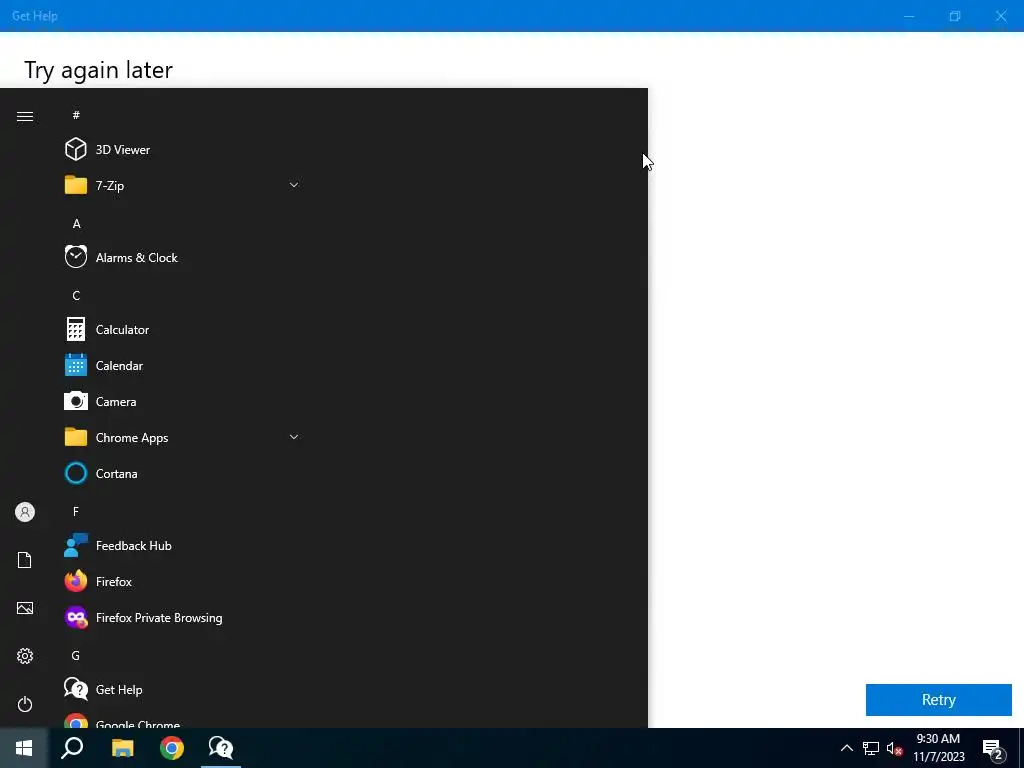Open the Chrome Apps folder entry
The width and height of the screenshot is (1024, 768).
183,438
